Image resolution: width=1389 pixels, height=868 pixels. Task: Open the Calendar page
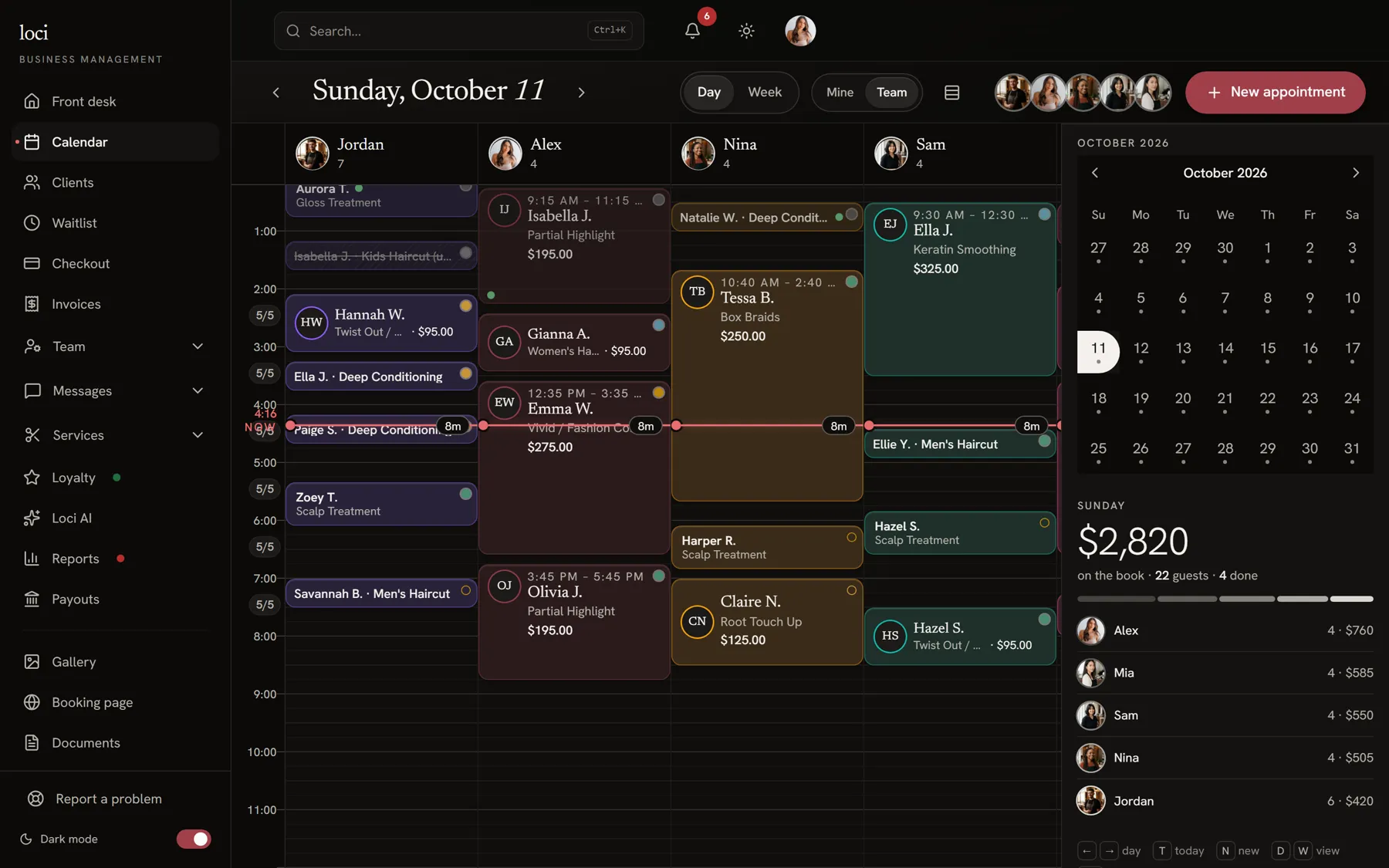[115, 142]
